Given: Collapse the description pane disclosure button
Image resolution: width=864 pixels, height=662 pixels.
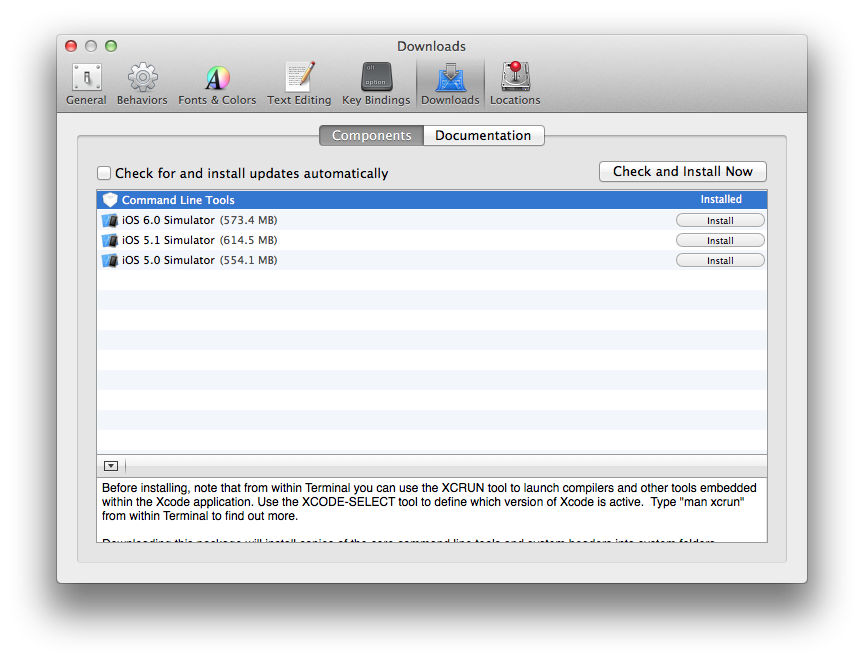Looking at the screenshot, I should (111, 466).
